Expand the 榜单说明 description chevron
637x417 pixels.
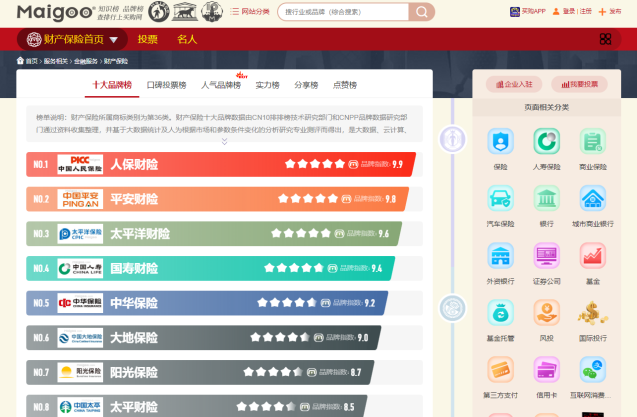(x=224, y=141)
